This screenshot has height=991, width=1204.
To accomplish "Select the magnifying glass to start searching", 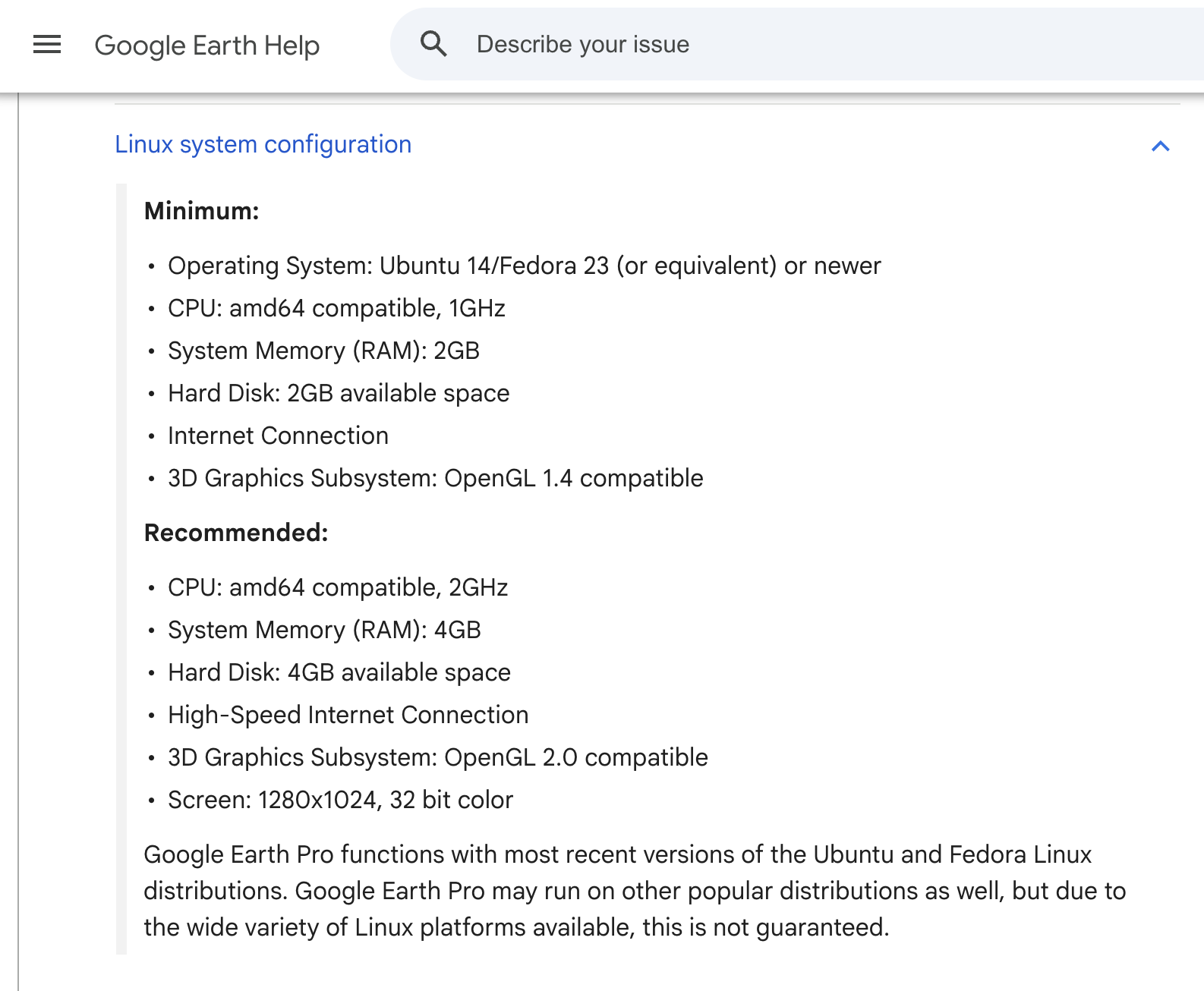I will pyautogui.click(x=433, y=43).
